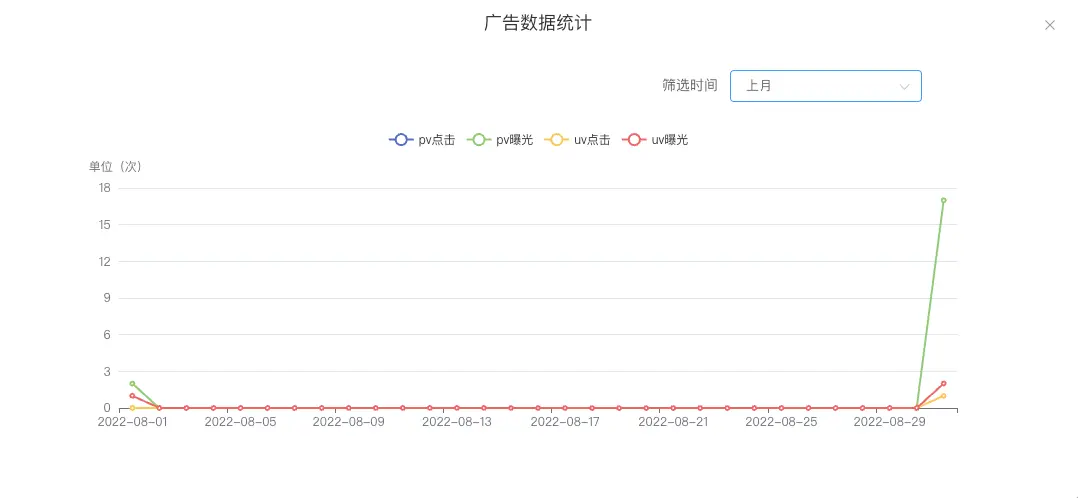Click the green pv曝光 point on 2022-08-01

[132, 383]
